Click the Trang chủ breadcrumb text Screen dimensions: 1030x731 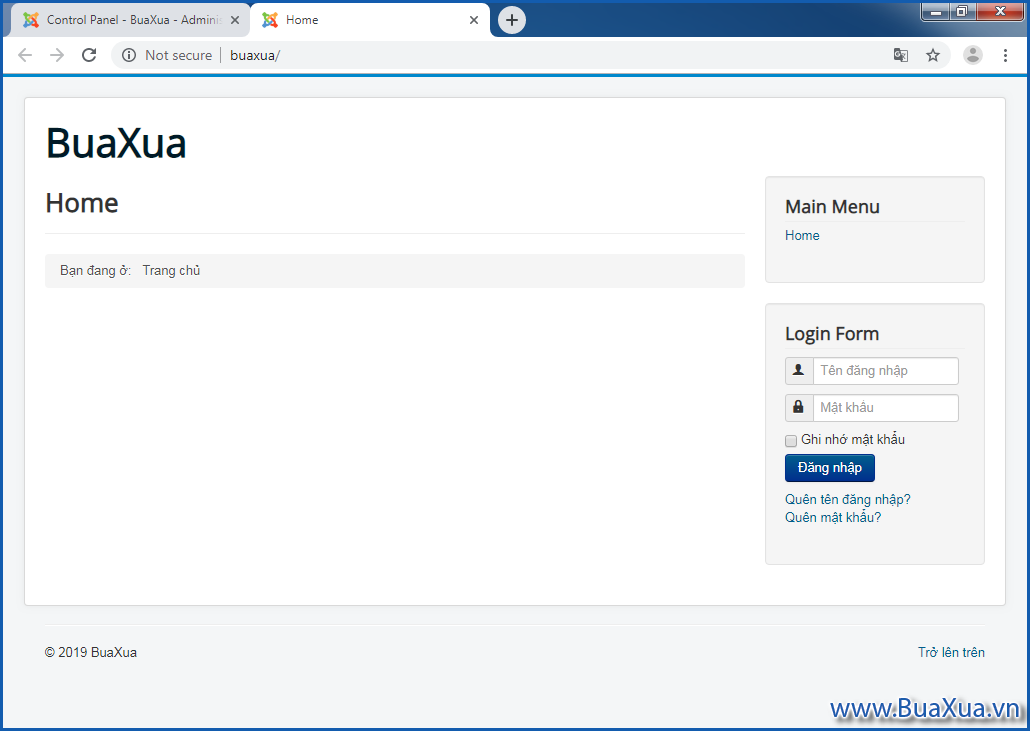pyautogui.click(x=171, y=271)
